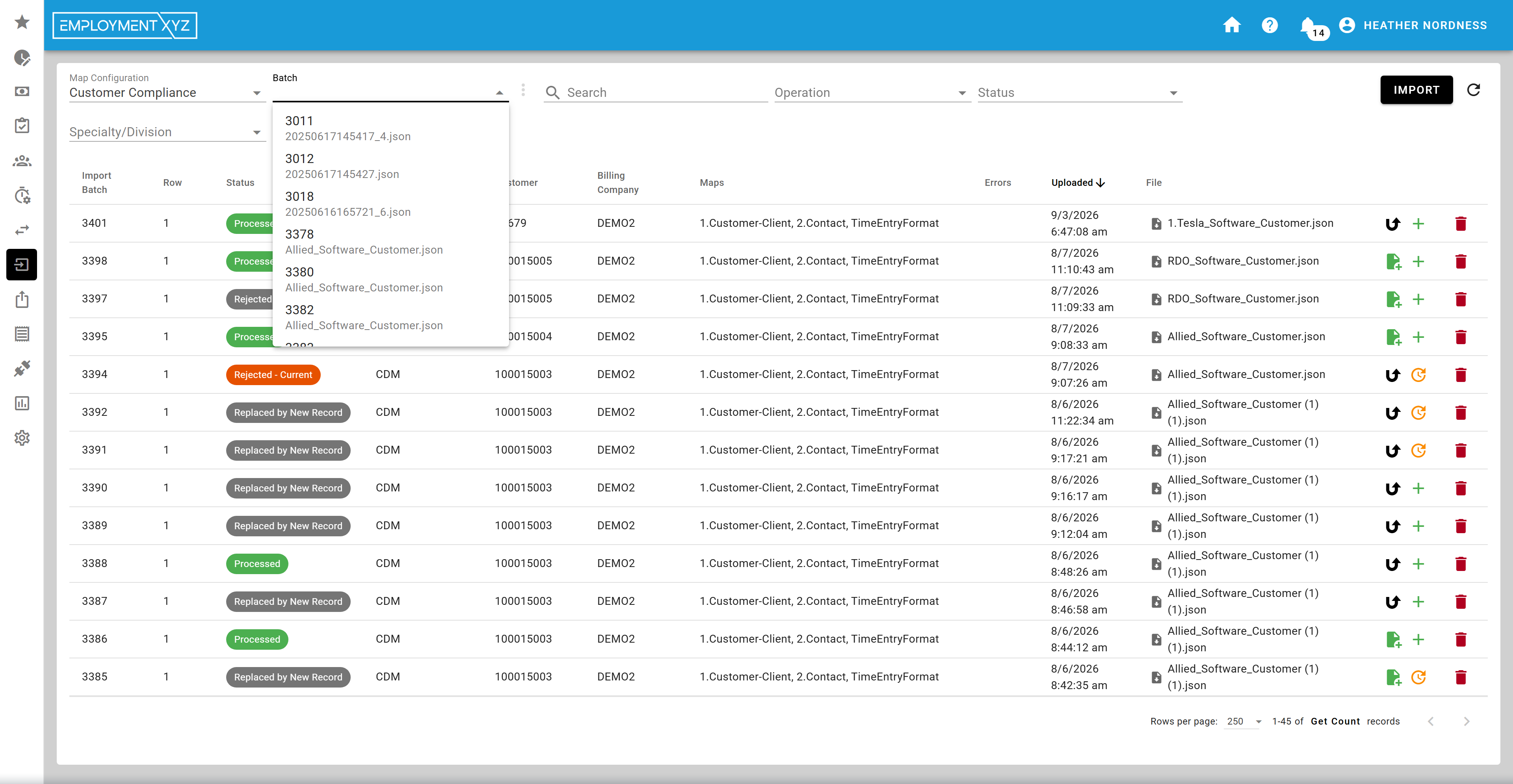The width and height of the screenshot is (1513, 784).
Task: Click the three-dot options beside Batch
Action: pos(523,91)
